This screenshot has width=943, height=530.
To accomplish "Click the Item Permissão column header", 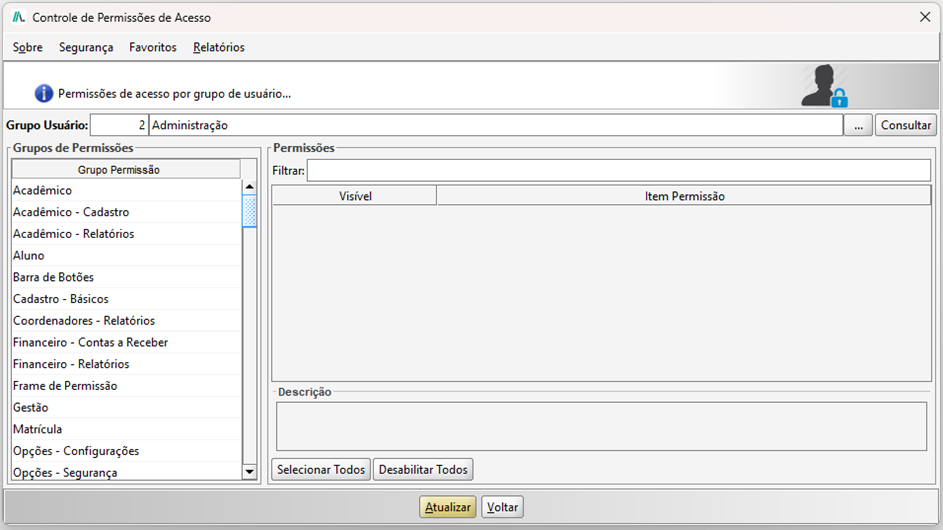I will 684,196.
